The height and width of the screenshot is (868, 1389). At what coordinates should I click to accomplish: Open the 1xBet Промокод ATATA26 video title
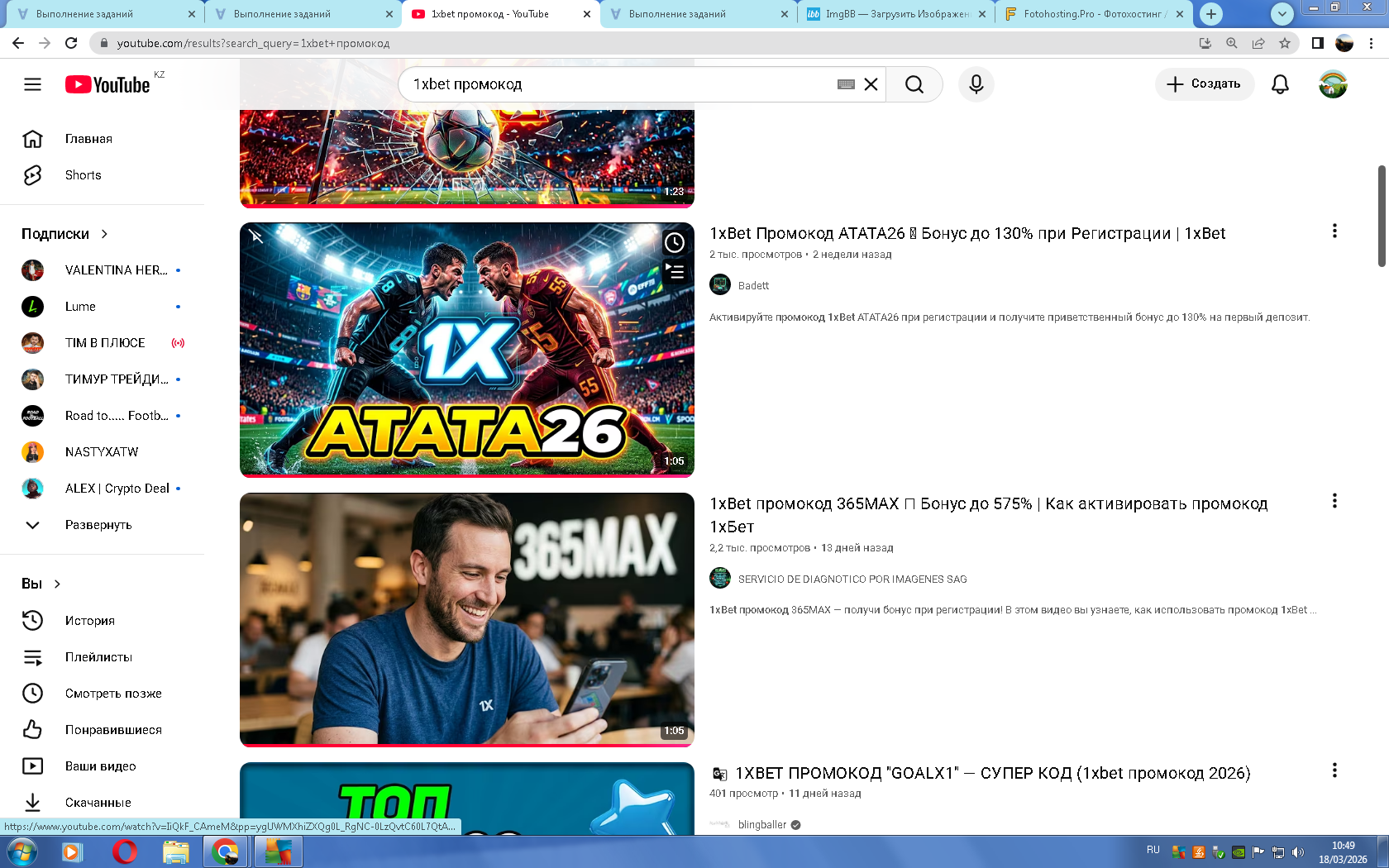click(967, 234)
